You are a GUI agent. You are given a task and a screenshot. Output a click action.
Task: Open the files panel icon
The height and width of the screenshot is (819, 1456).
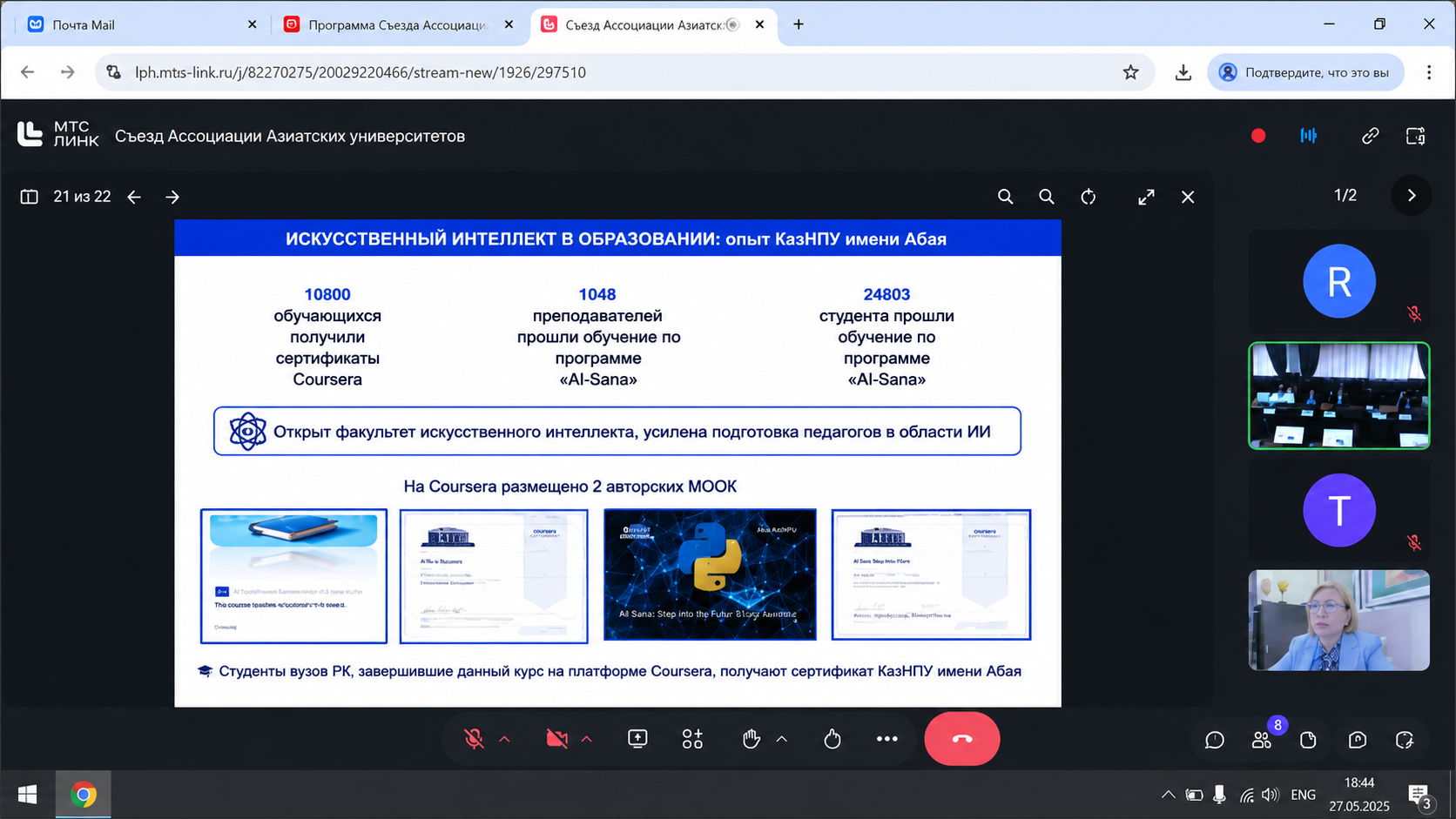(1308, 740)
